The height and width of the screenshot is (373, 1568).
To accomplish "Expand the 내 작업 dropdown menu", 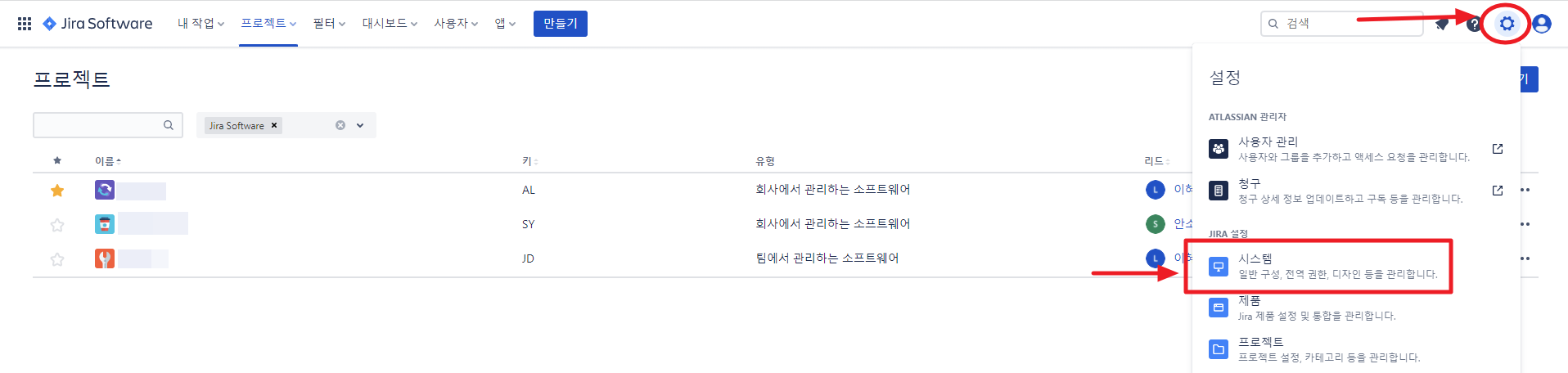I will pyautogui.click(x=201, y=24).
